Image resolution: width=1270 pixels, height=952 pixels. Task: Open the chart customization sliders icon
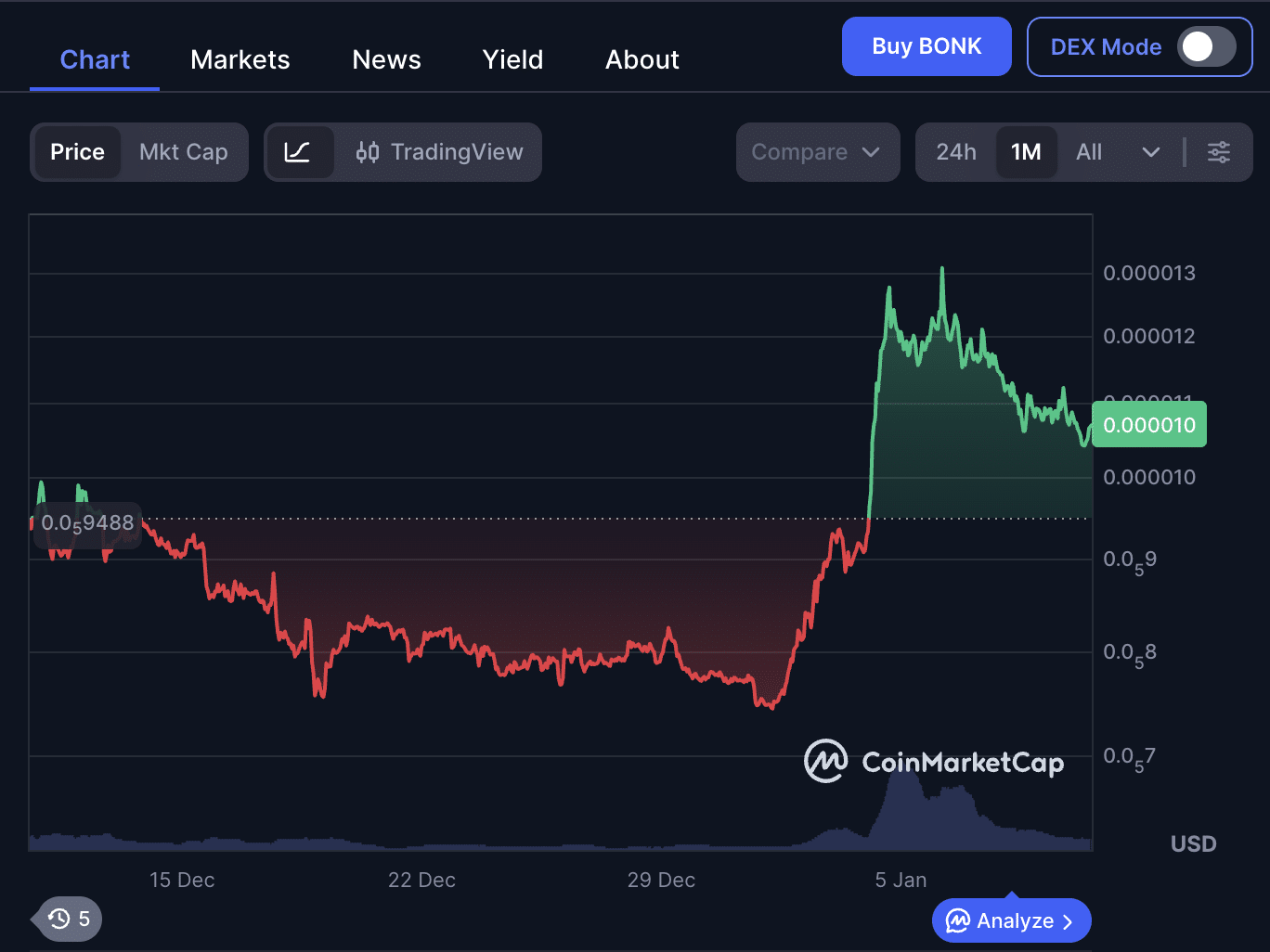(x=1218, y=151)
